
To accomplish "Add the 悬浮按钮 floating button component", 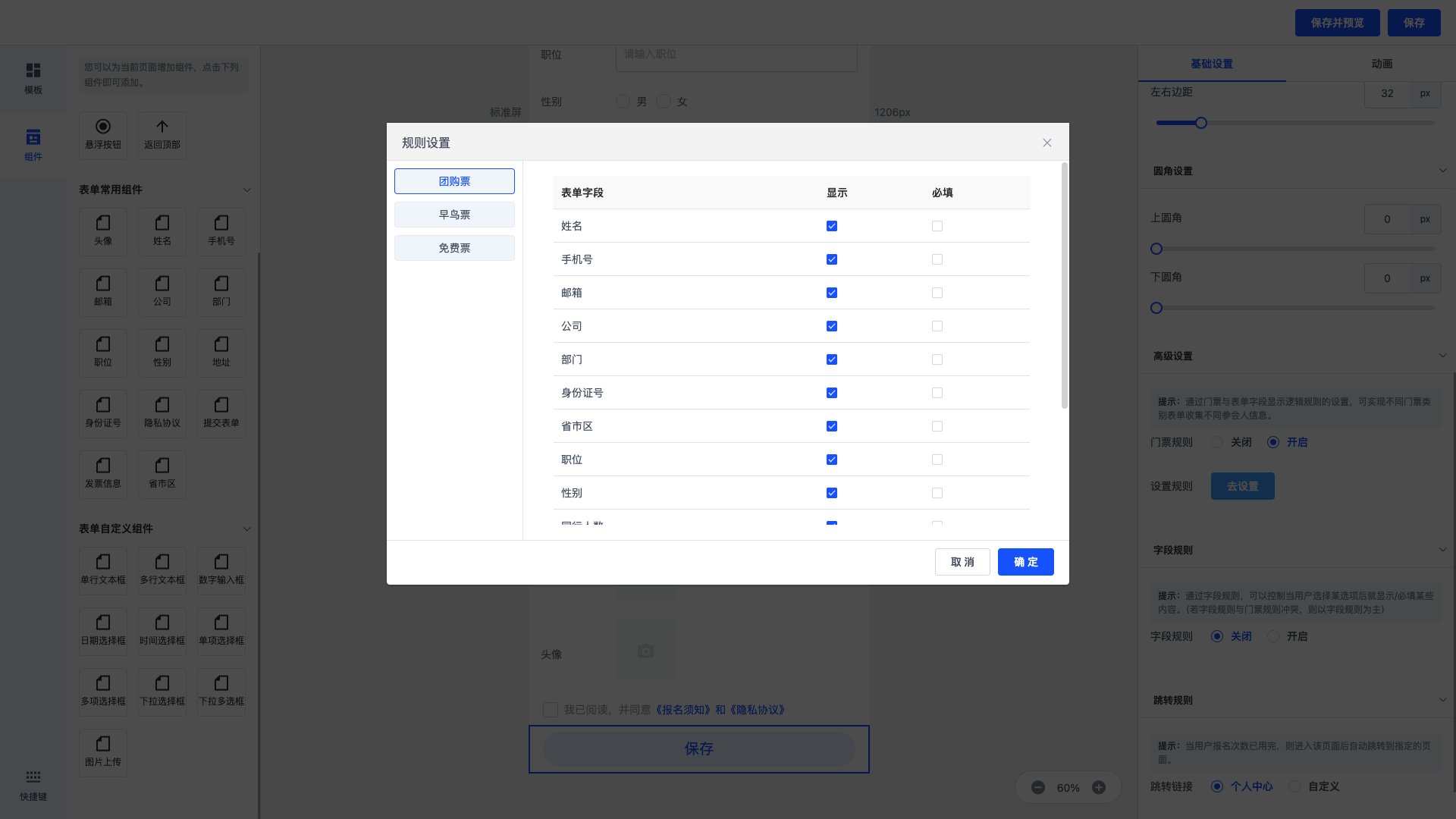I will (x=103, y=134).
